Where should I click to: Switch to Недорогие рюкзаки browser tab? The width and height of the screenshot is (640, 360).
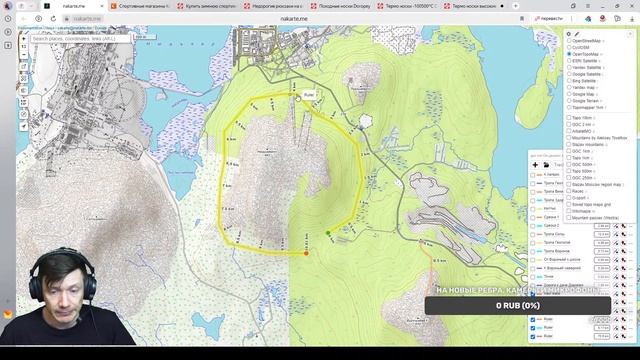coord(274,6)
